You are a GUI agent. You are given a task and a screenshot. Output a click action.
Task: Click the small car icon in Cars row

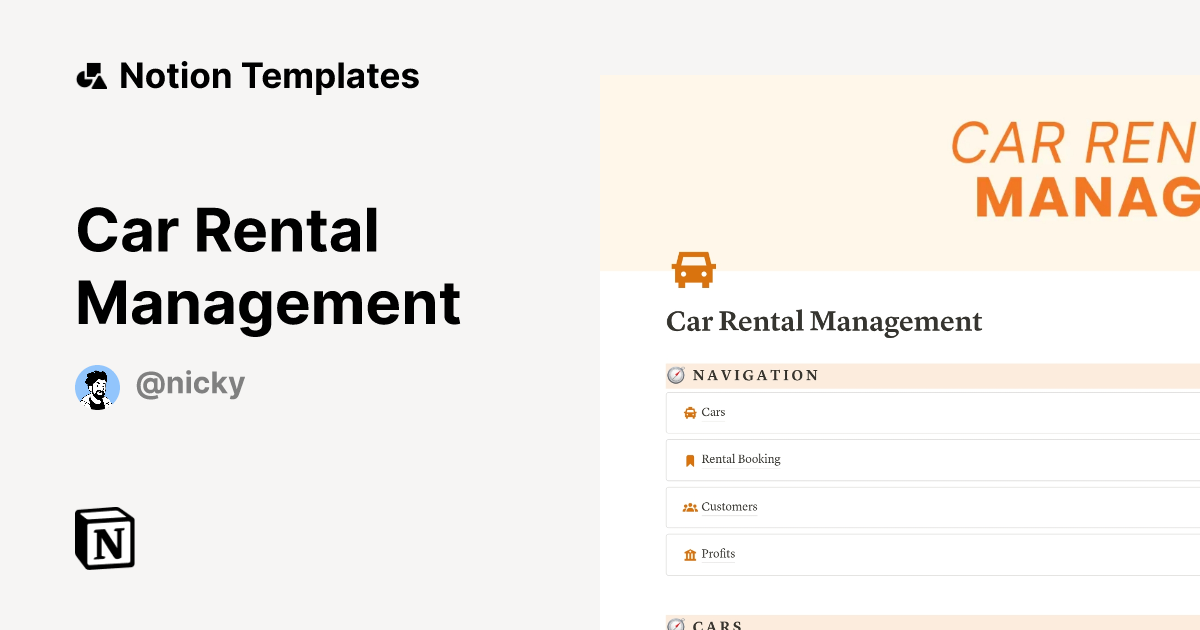click(x=690, y=413)
